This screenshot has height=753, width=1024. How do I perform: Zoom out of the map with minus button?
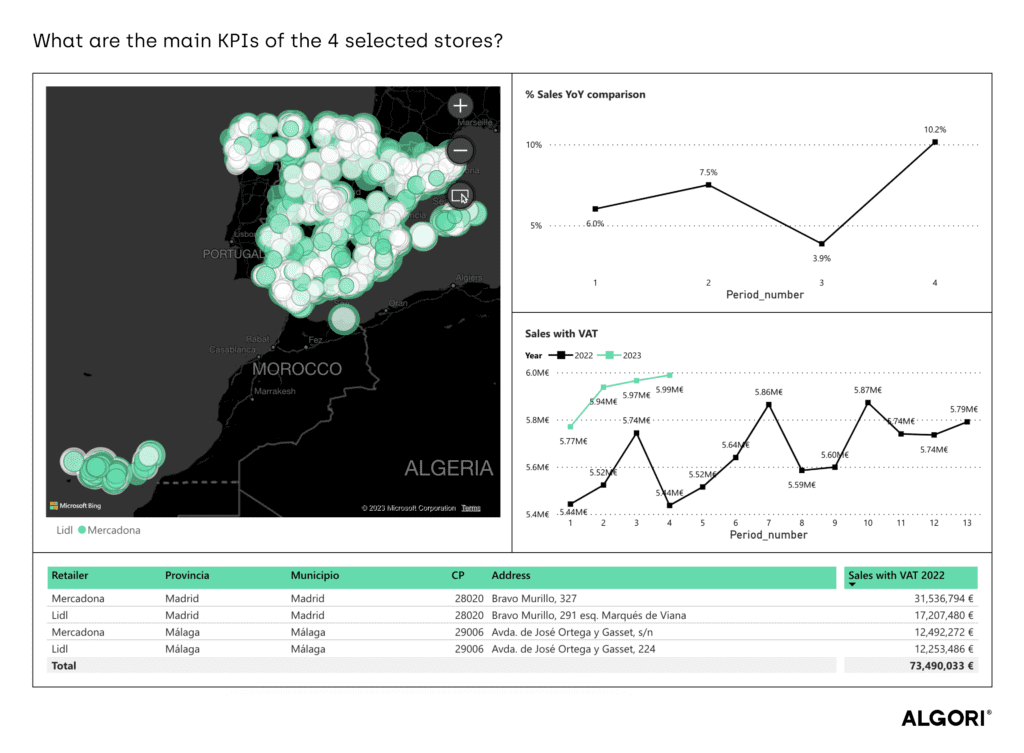pyautogui.click(x=460, y=150)
